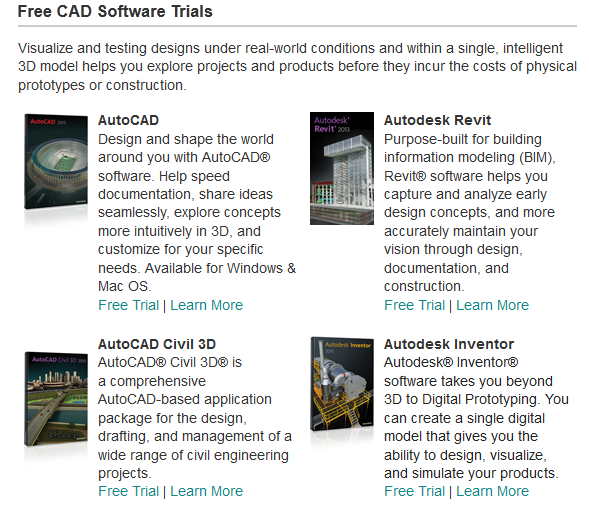Click the Free CAD Software Trials title
The width and height of the screenshot is (589, 515).
click(115, 11)
